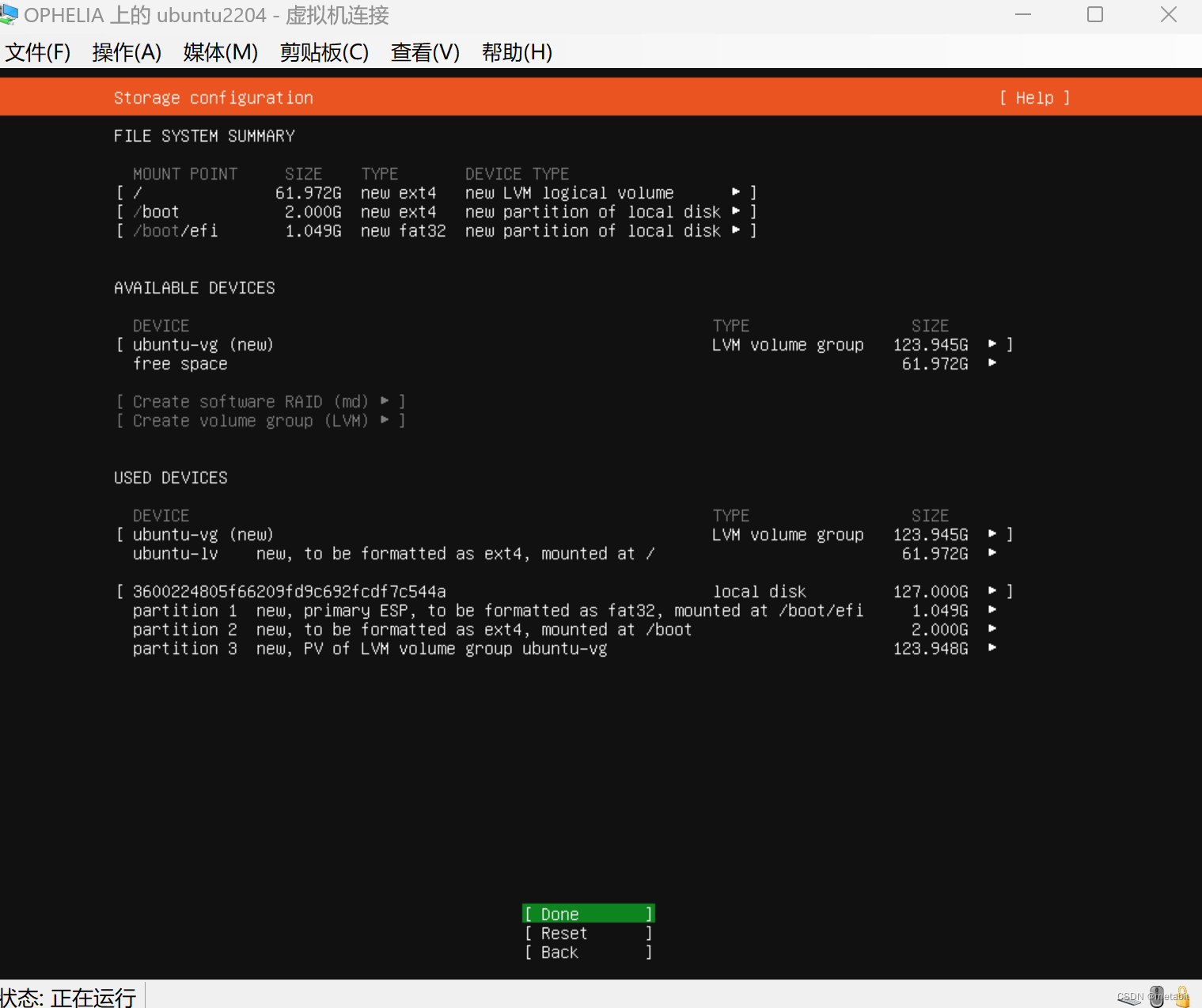The height and width of the screenshot is (1008, 1202).
Task: Choose Create volume group (LVM)
Action: coord(261,420)
